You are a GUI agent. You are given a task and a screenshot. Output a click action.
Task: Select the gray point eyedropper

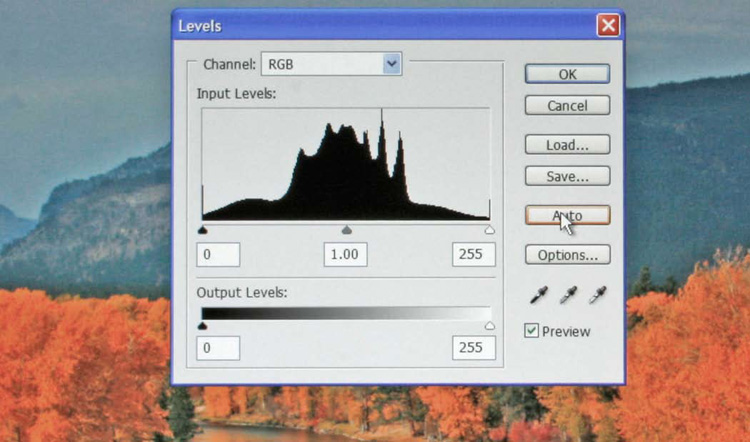568,295
